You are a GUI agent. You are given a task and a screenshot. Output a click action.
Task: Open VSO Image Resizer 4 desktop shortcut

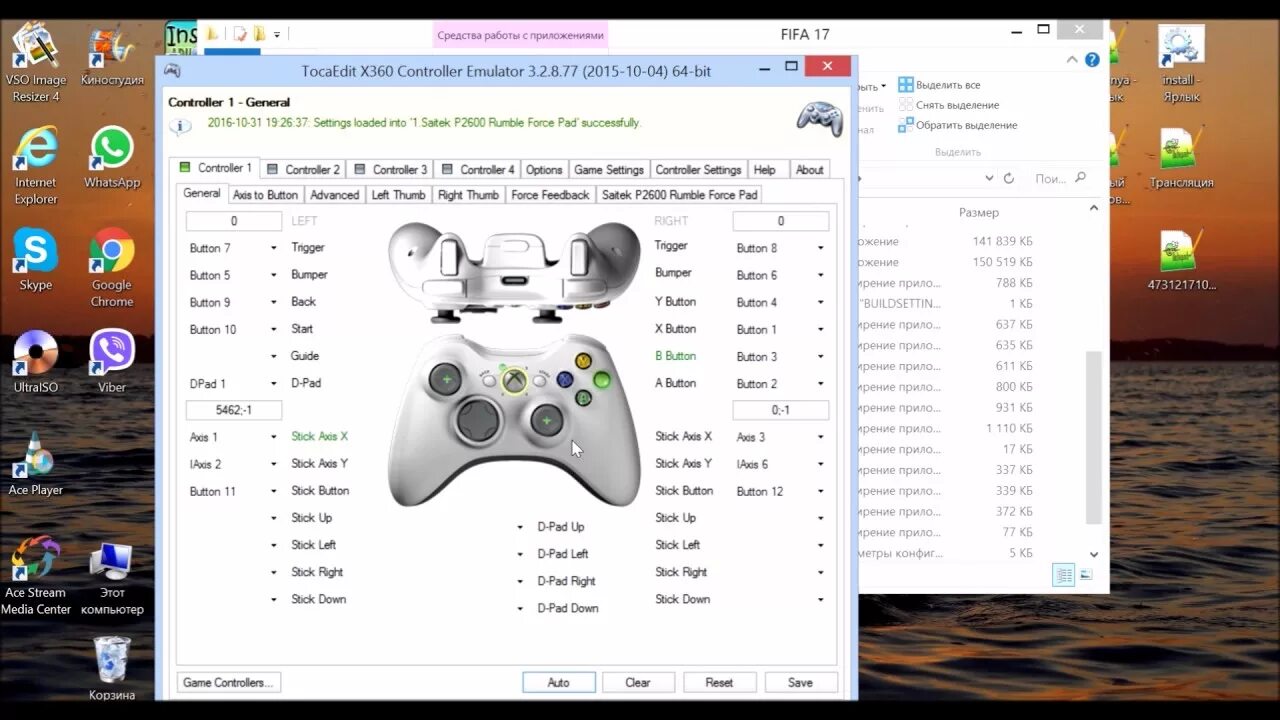point(36,64)
